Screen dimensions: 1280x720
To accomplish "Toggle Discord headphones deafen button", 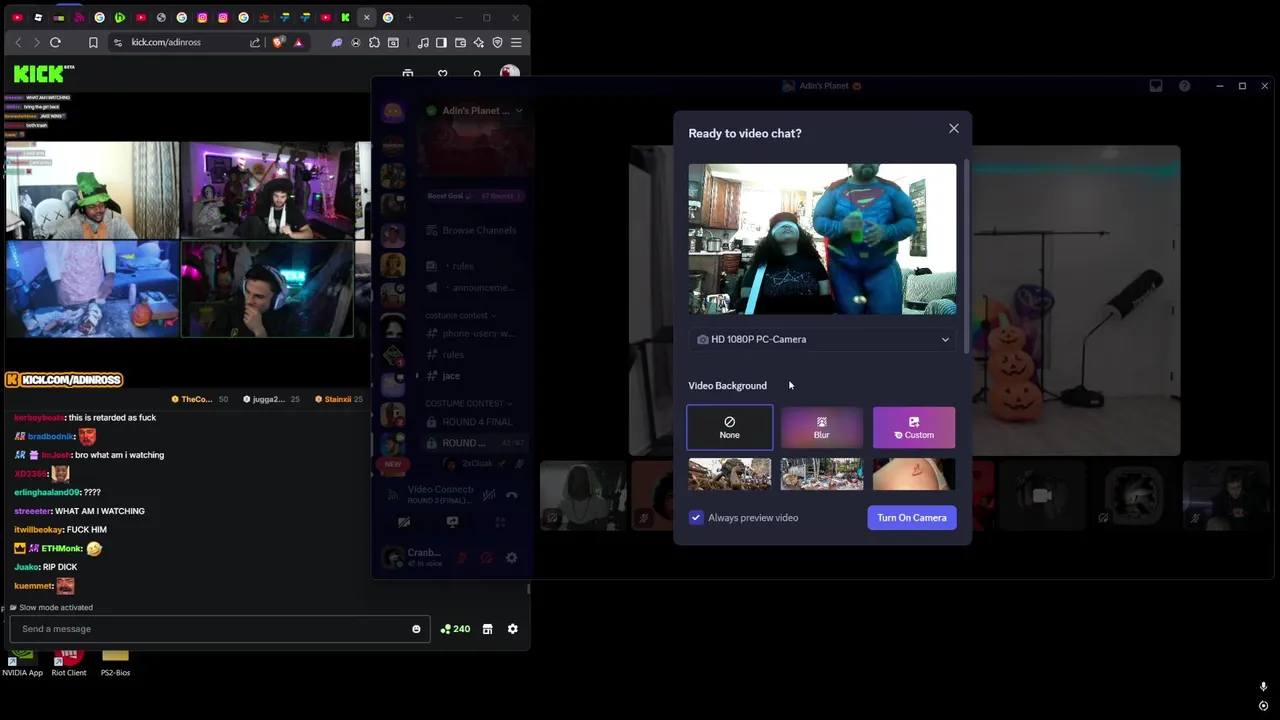I will 487,558.
